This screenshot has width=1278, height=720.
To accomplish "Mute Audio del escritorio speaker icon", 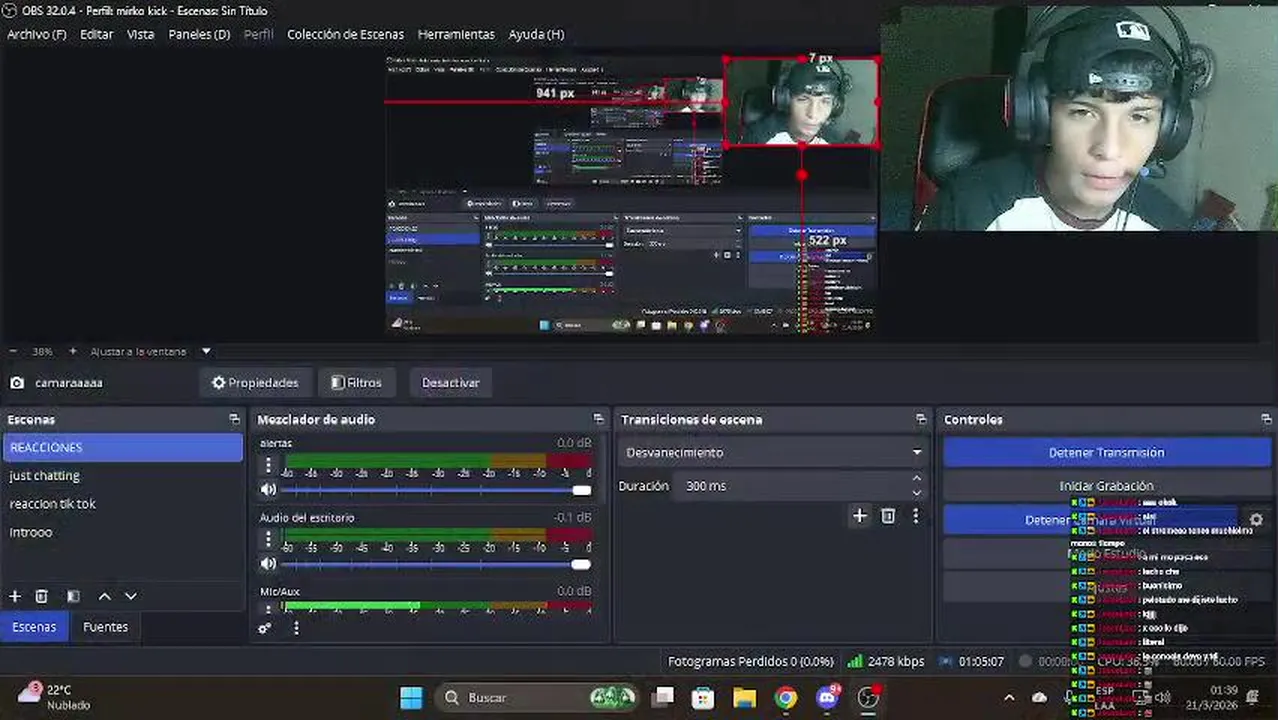I will (268, 564).
